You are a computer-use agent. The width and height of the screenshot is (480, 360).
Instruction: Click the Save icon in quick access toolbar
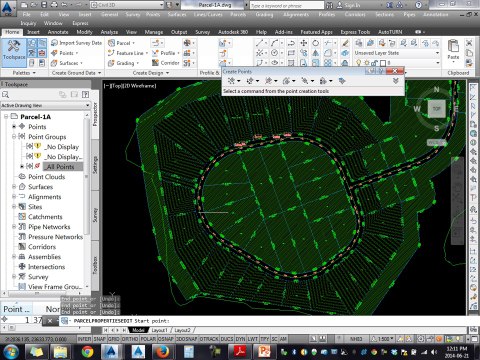point(44,5)
